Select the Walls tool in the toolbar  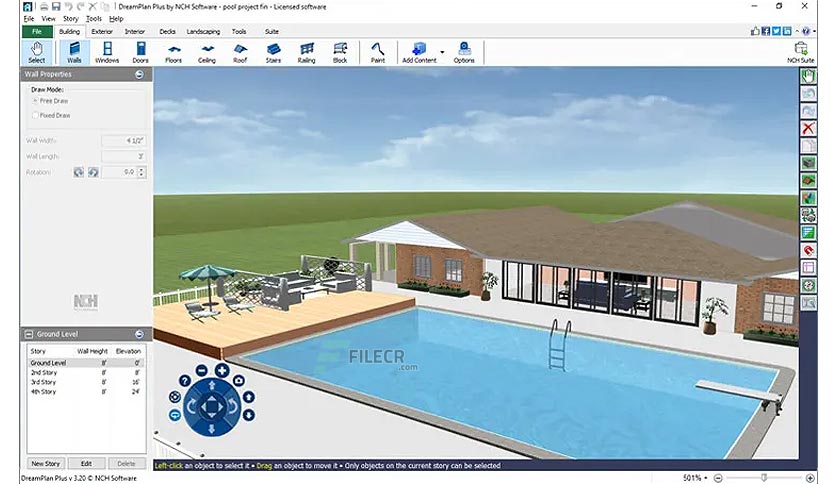[x=74, y=52]
